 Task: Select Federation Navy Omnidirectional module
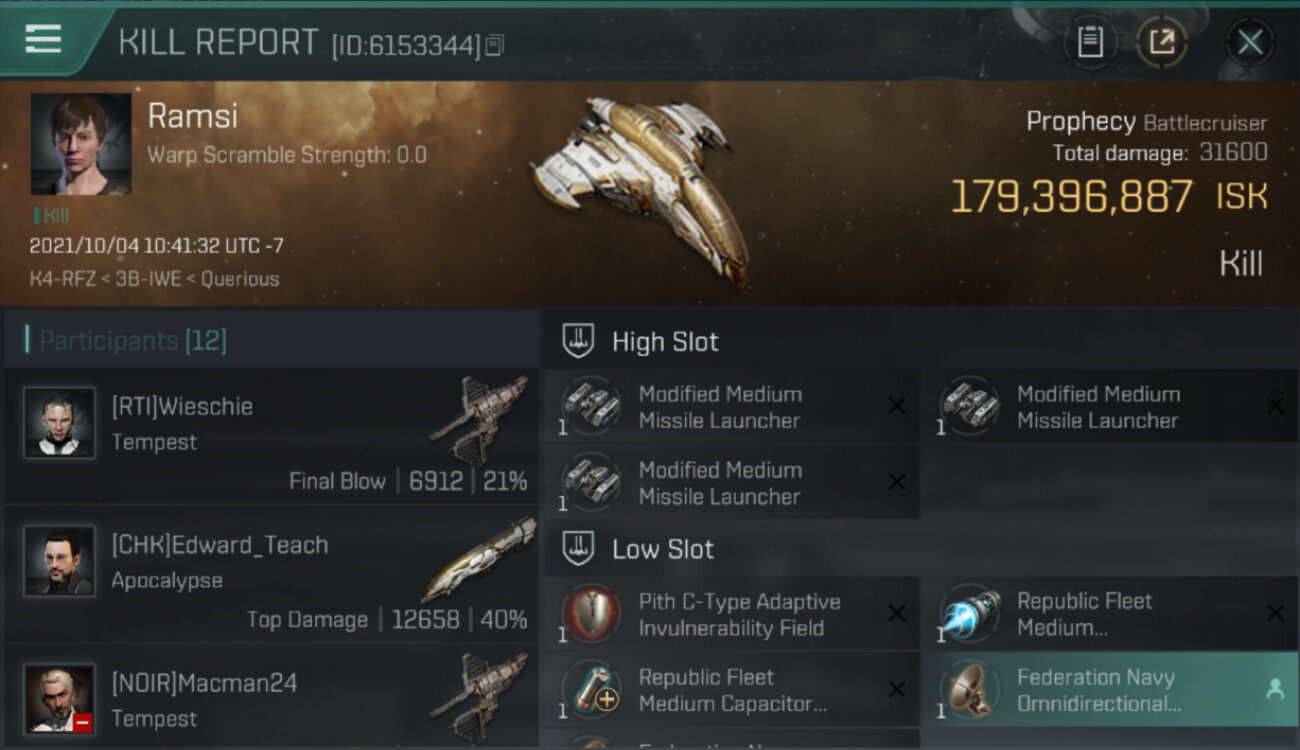[x=1110, y=690]
